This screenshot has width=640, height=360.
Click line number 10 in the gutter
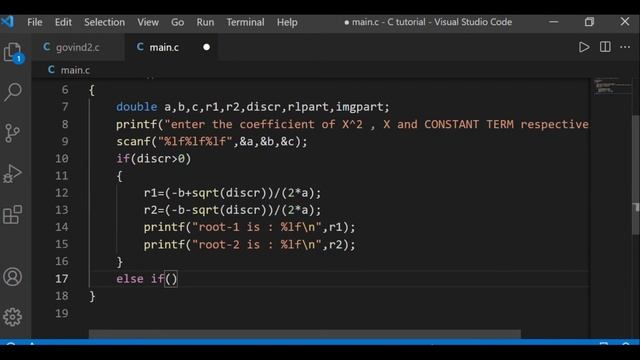point(62,158)
